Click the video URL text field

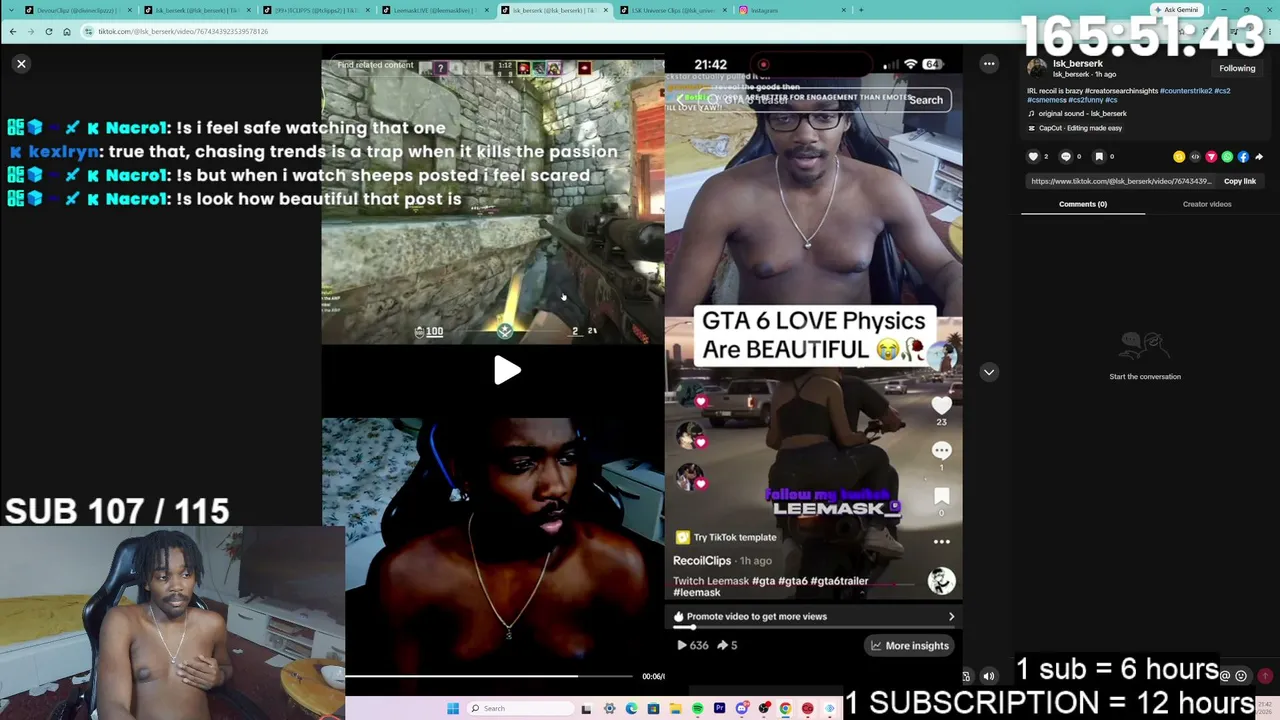[x=1121, y=181]
